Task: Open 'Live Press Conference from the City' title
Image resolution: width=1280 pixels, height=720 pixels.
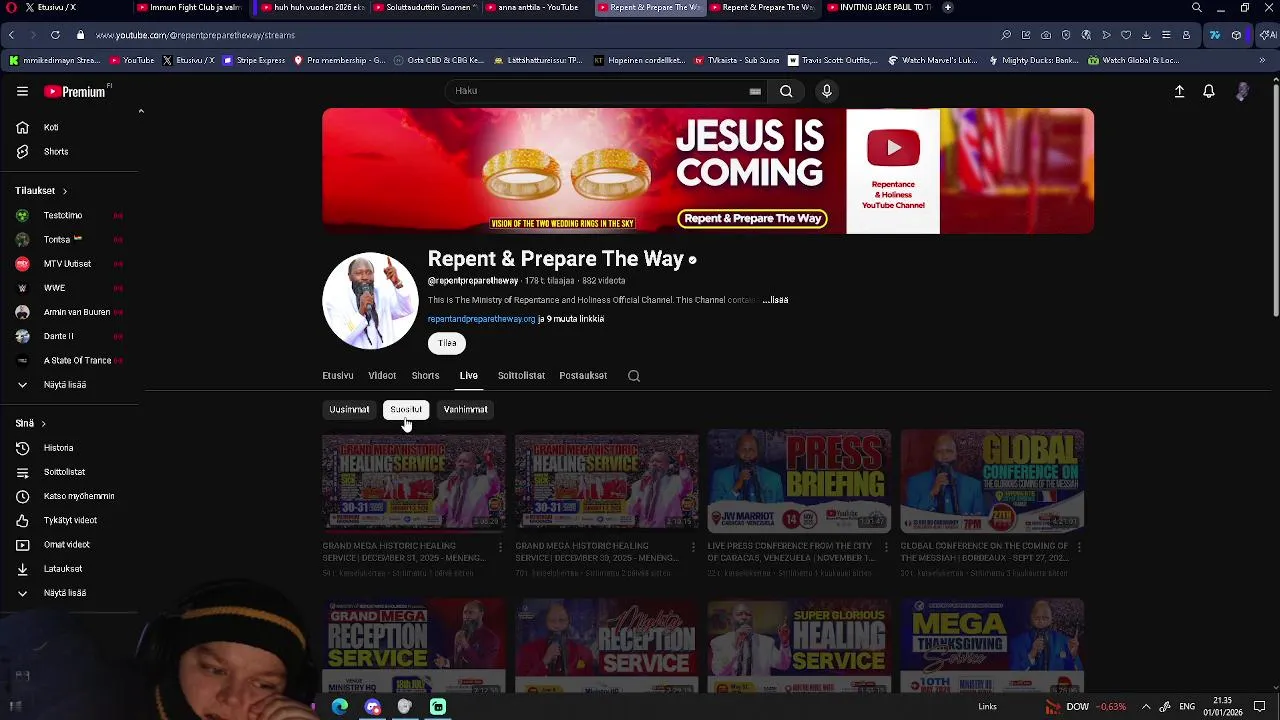Action: (791, 551)
